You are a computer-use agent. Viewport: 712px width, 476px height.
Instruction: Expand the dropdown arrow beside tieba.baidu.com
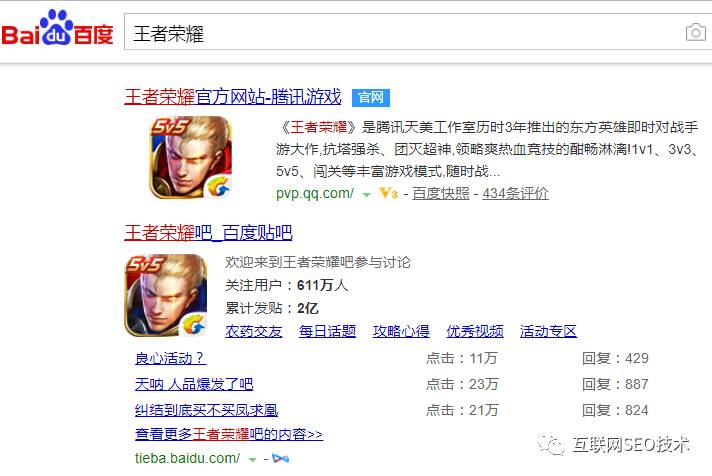pyautogui.click(x=252, y=460)
